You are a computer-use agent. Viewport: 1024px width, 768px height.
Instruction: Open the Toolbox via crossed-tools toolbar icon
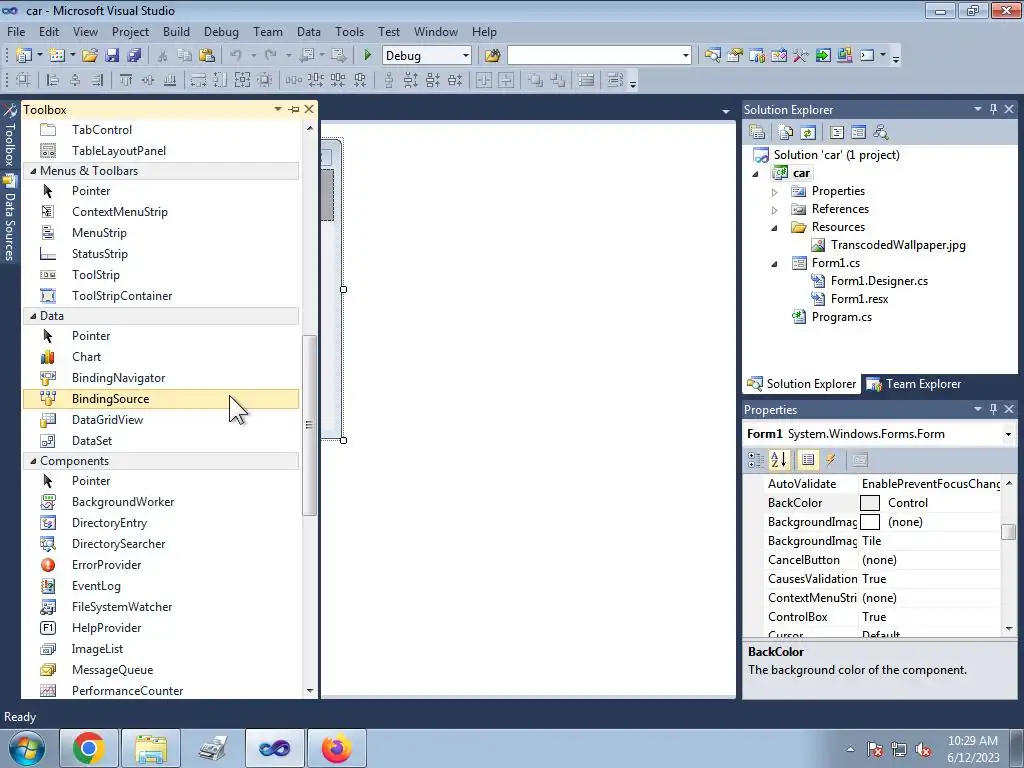[x=801, y=56]
